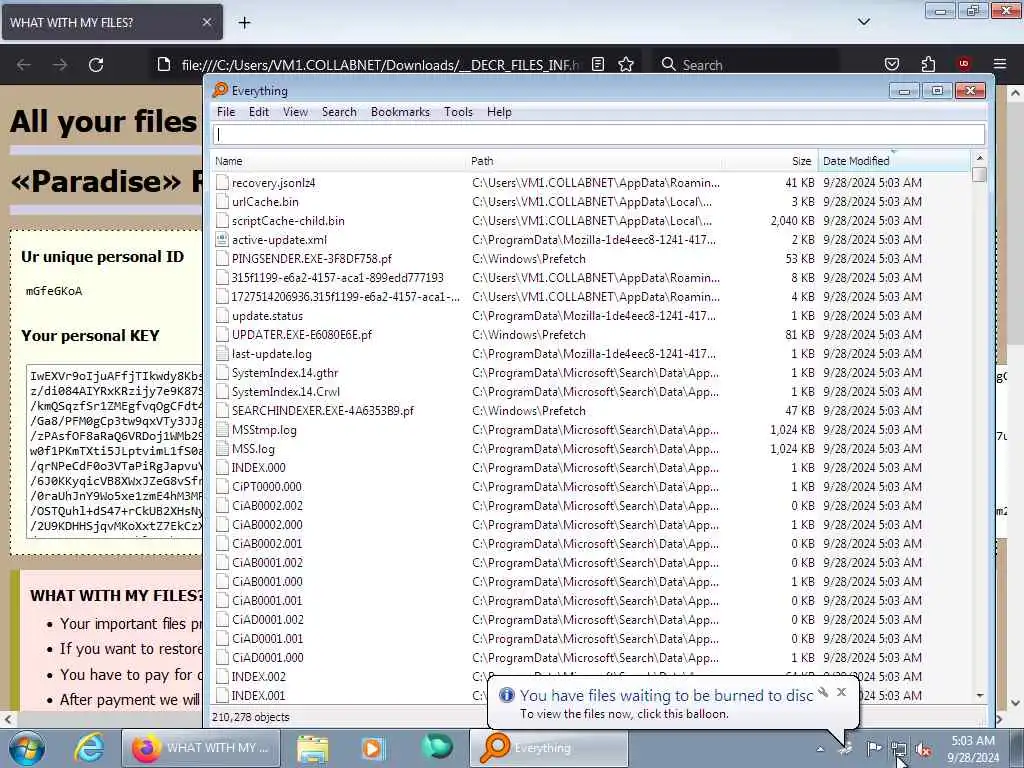The height and width of the screenshot is (768, 1024).
Task: Click the Firefox search box
Action: [x=744, y=65]
